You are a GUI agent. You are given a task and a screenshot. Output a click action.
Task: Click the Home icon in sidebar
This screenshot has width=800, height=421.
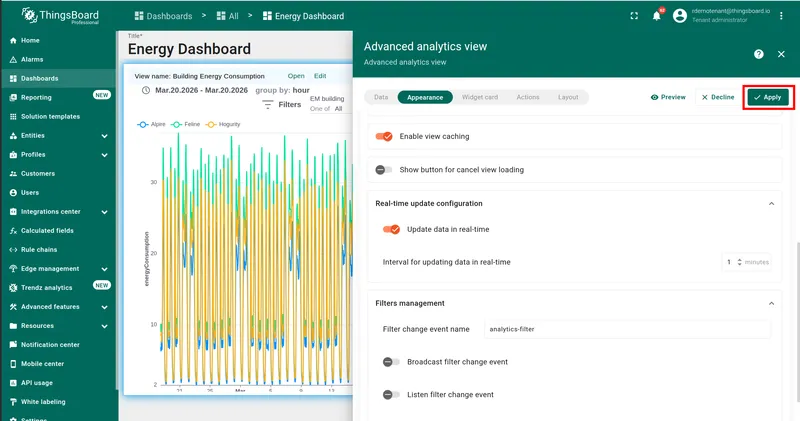tap(13, 40)
